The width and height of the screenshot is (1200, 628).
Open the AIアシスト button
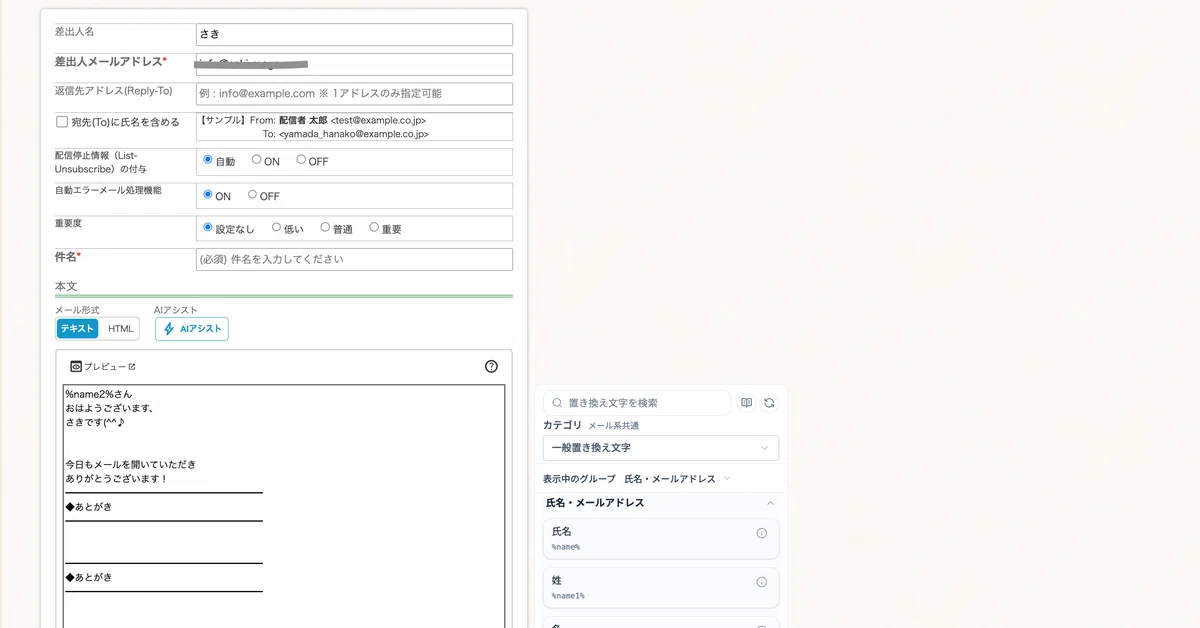click(x=191, y=329)
